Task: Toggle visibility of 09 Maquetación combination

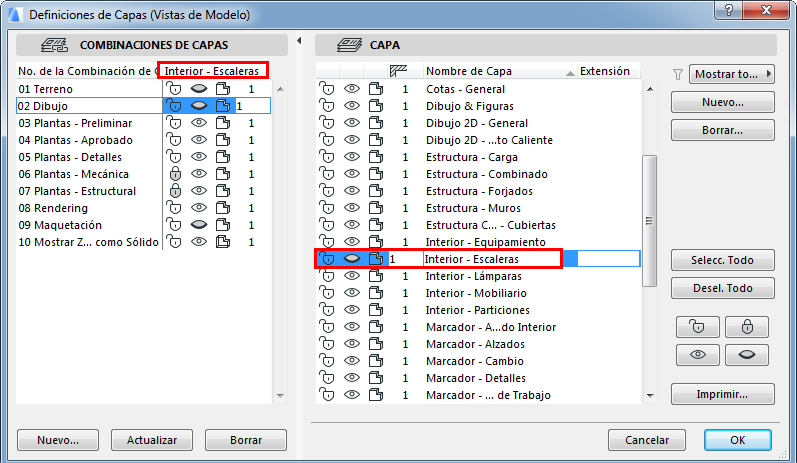Action: click(199, 225)
